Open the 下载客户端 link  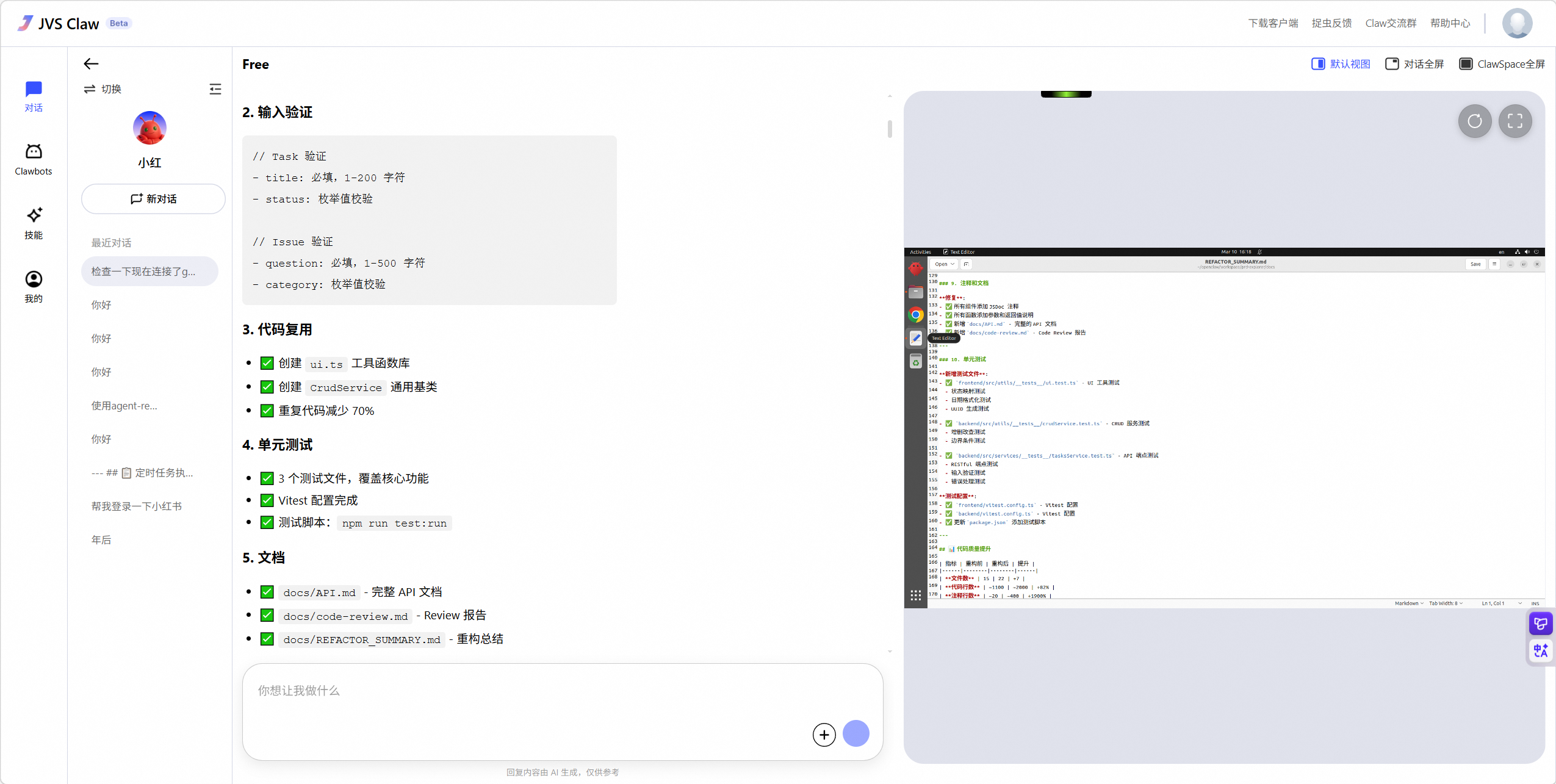1273,23
